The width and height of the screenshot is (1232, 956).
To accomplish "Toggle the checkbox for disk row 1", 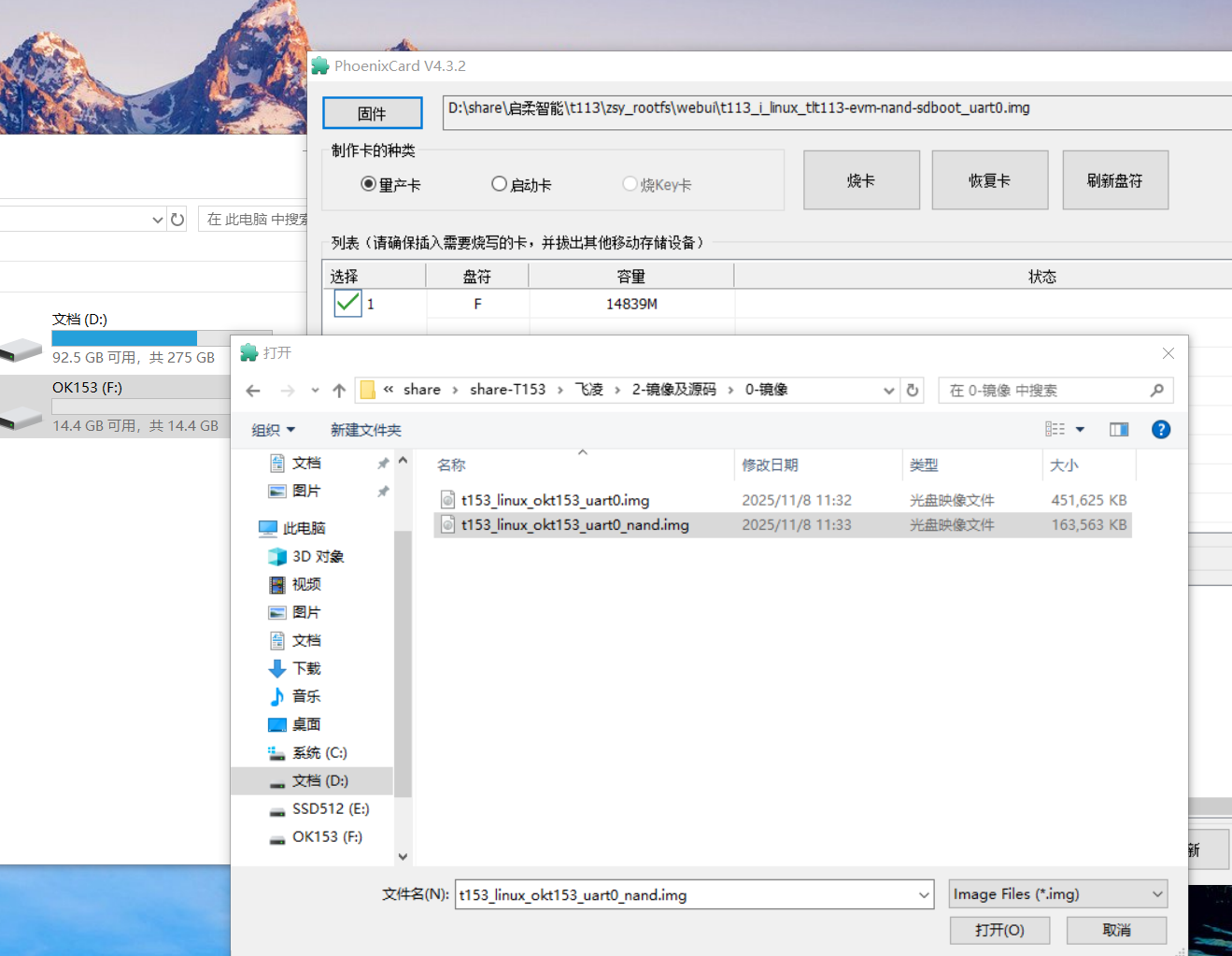I will 347,303.
